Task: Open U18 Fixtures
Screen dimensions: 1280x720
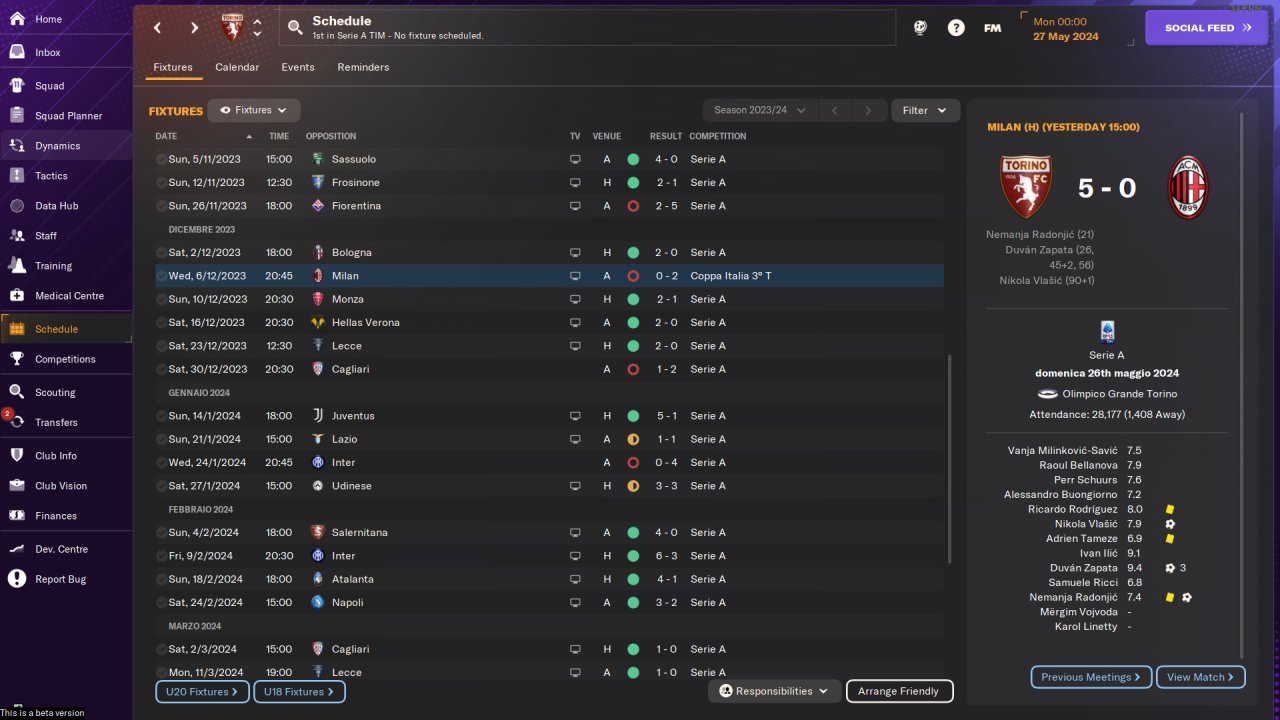Action: pyautogui.click(x=299, y=691)
